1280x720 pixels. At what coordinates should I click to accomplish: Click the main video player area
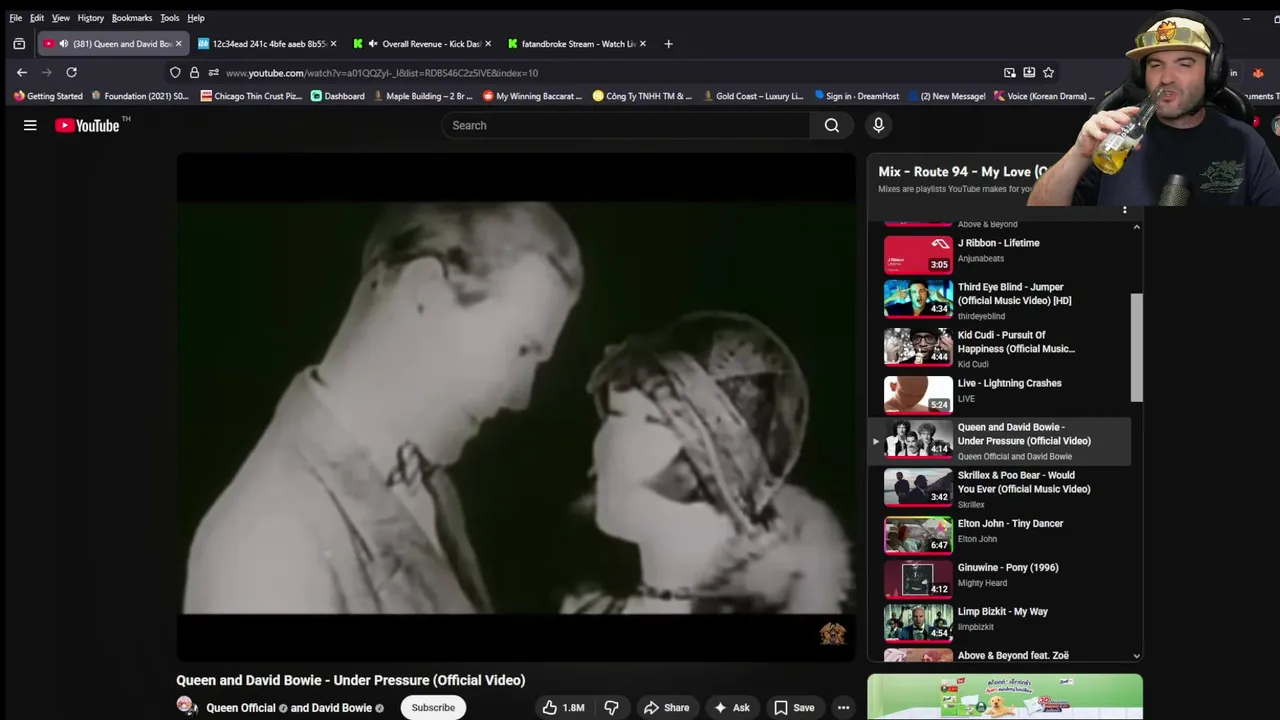516,407
